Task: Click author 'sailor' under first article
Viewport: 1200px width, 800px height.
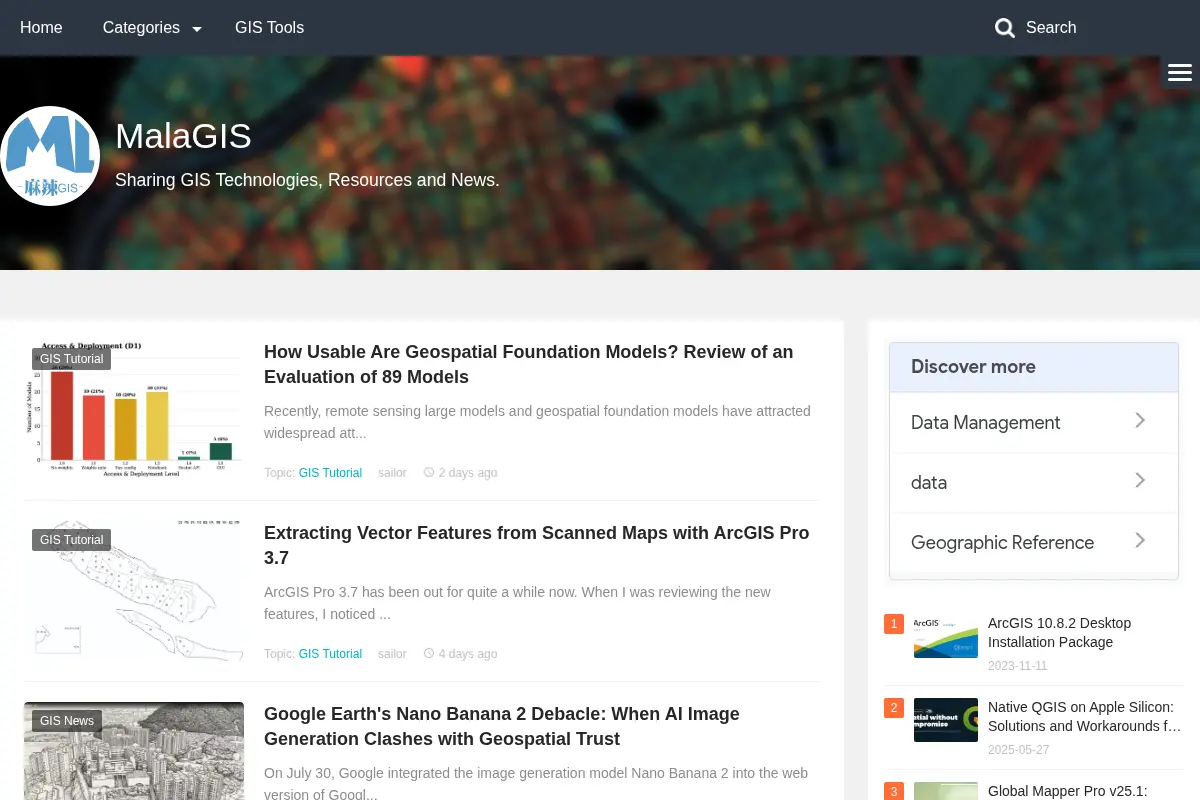Action: 392,472
